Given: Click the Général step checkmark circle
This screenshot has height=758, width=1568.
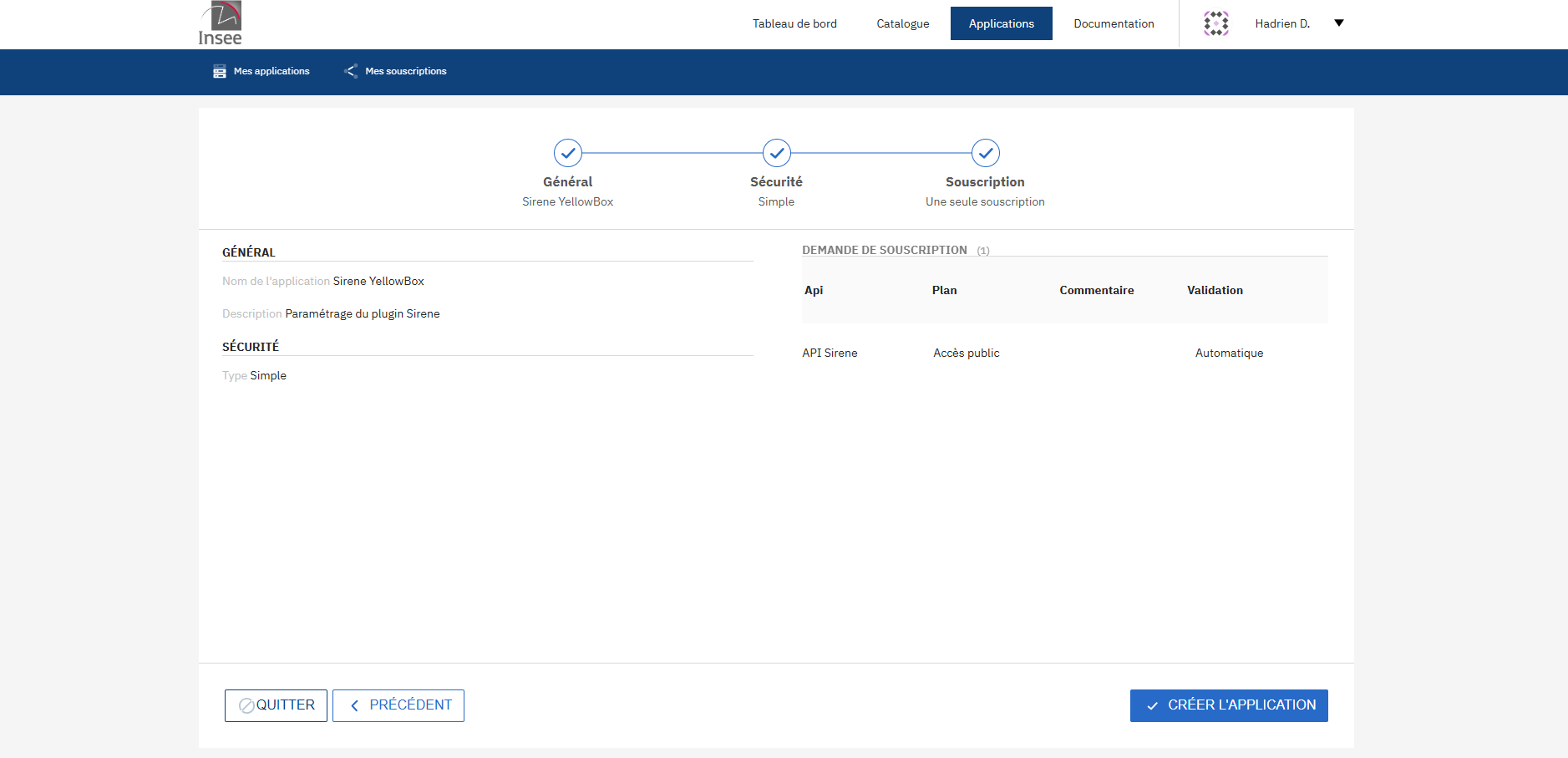Looking at the screenshot, I should 568,153.
